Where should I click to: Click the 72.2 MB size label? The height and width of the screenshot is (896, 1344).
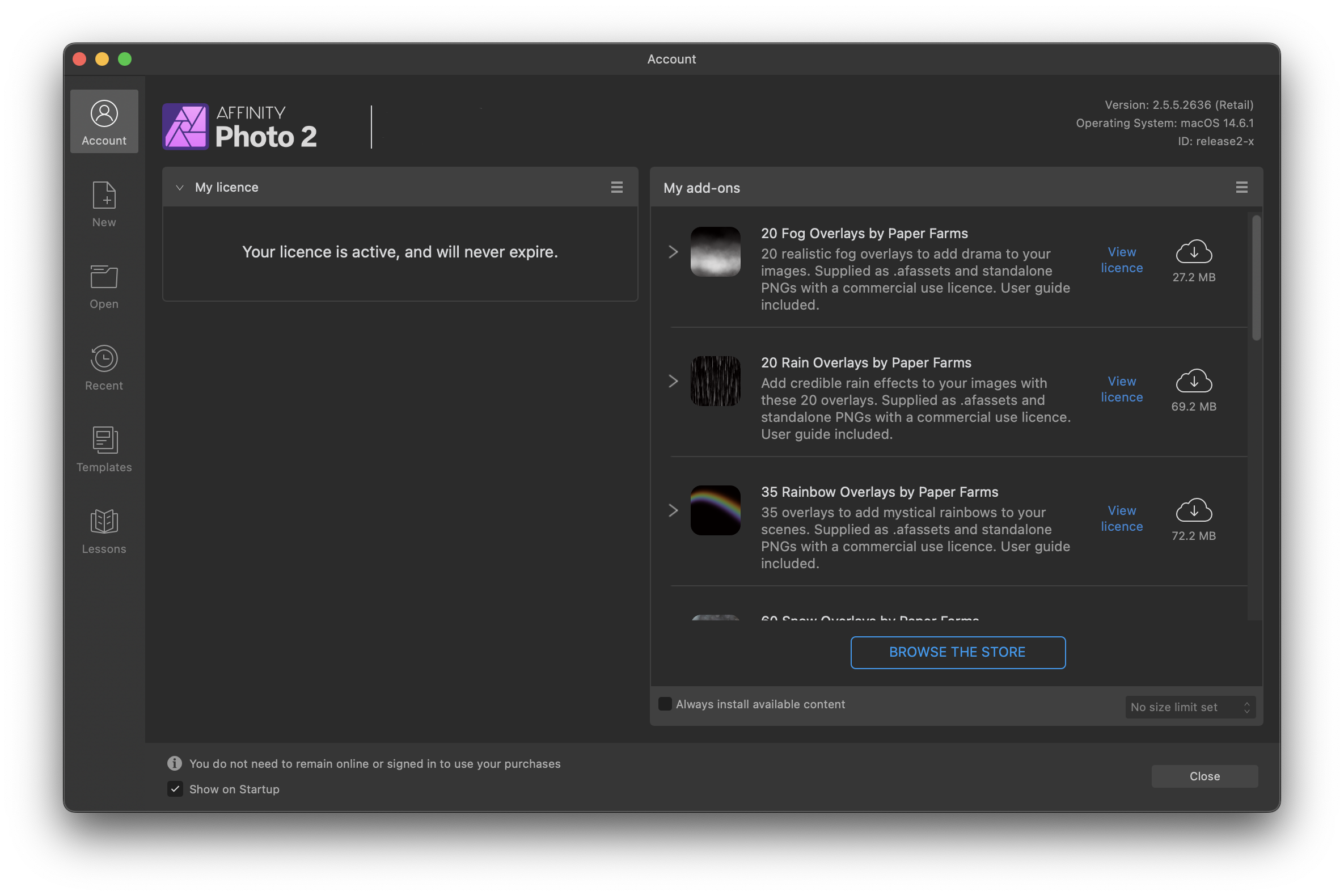pyautogui.click(x=1194, y=535)
